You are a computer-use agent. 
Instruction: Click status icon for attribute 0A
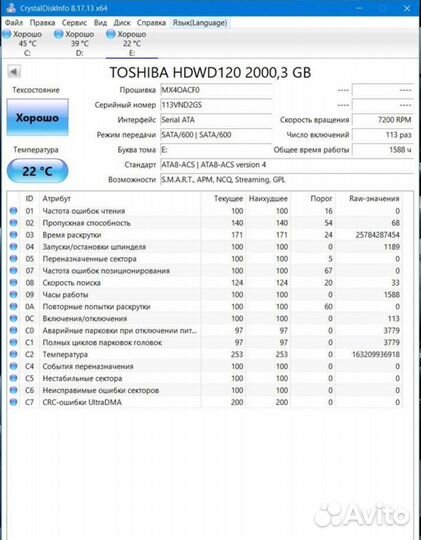coord(13,307)
